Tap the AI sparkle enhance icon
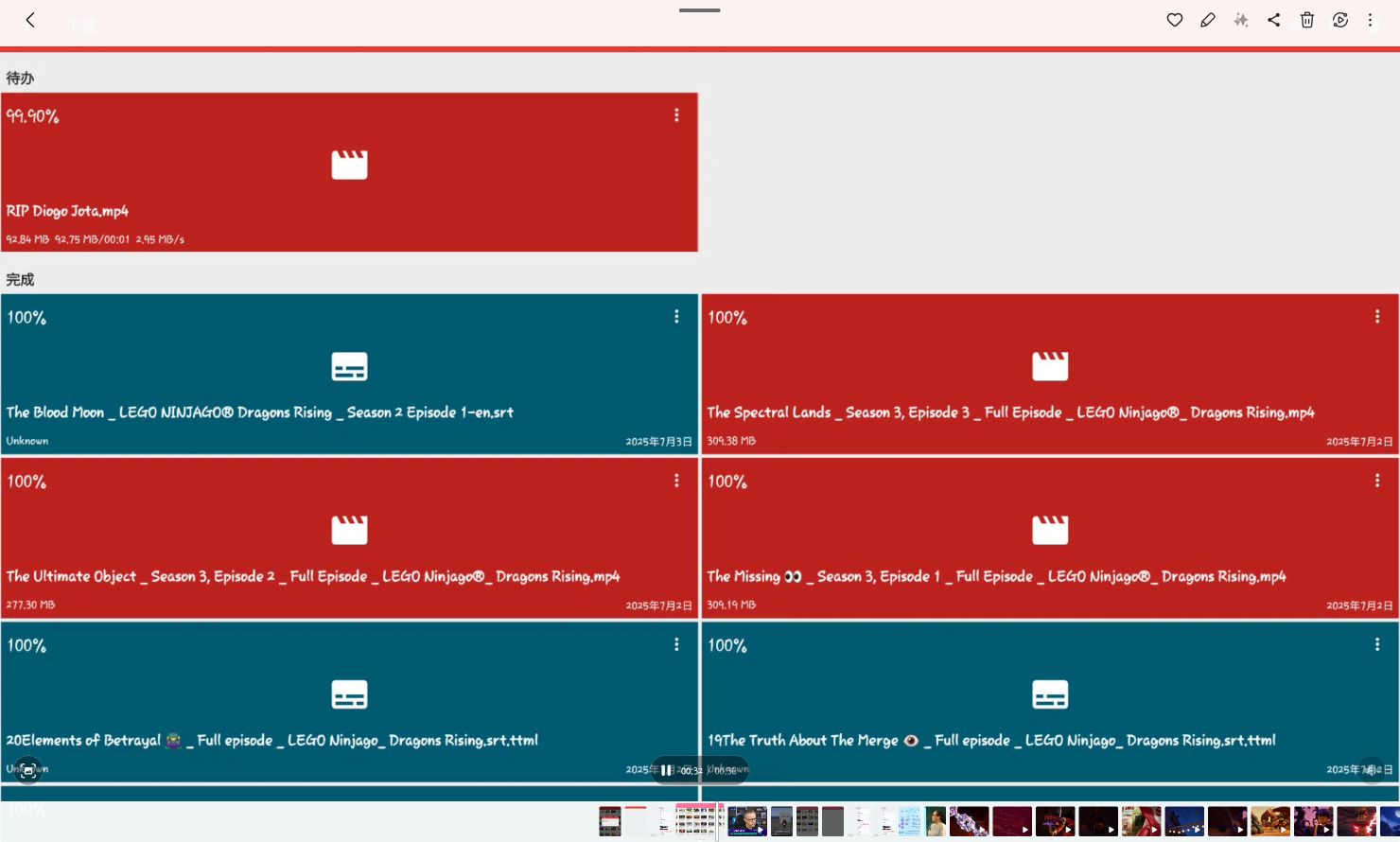The height and width of the screenshot is (842, 1400). click(1241, 20)
